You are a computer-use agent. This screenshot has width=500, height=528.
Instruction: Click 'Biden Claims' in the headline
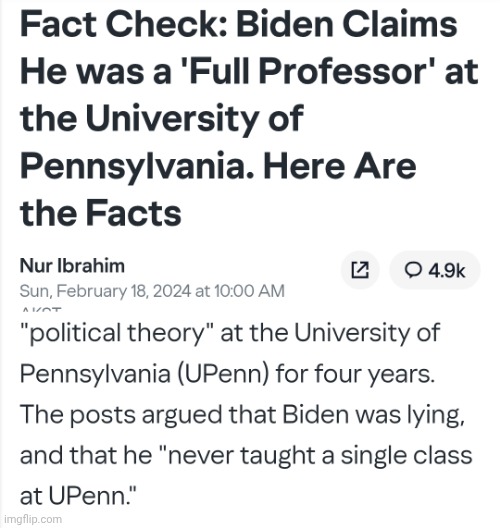(346, 24)
